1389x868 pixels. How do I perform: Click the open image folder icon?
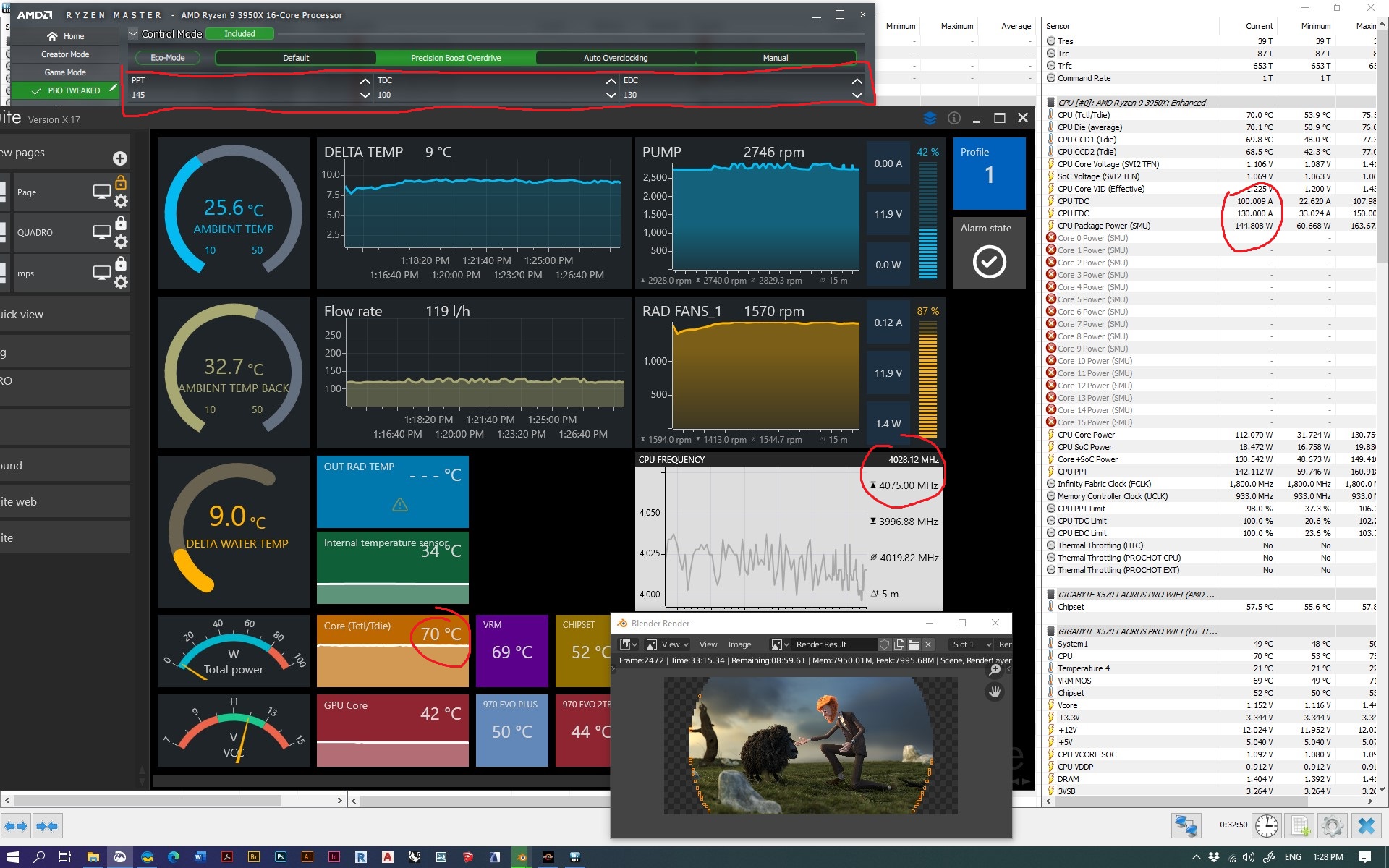tap(914, 644)
